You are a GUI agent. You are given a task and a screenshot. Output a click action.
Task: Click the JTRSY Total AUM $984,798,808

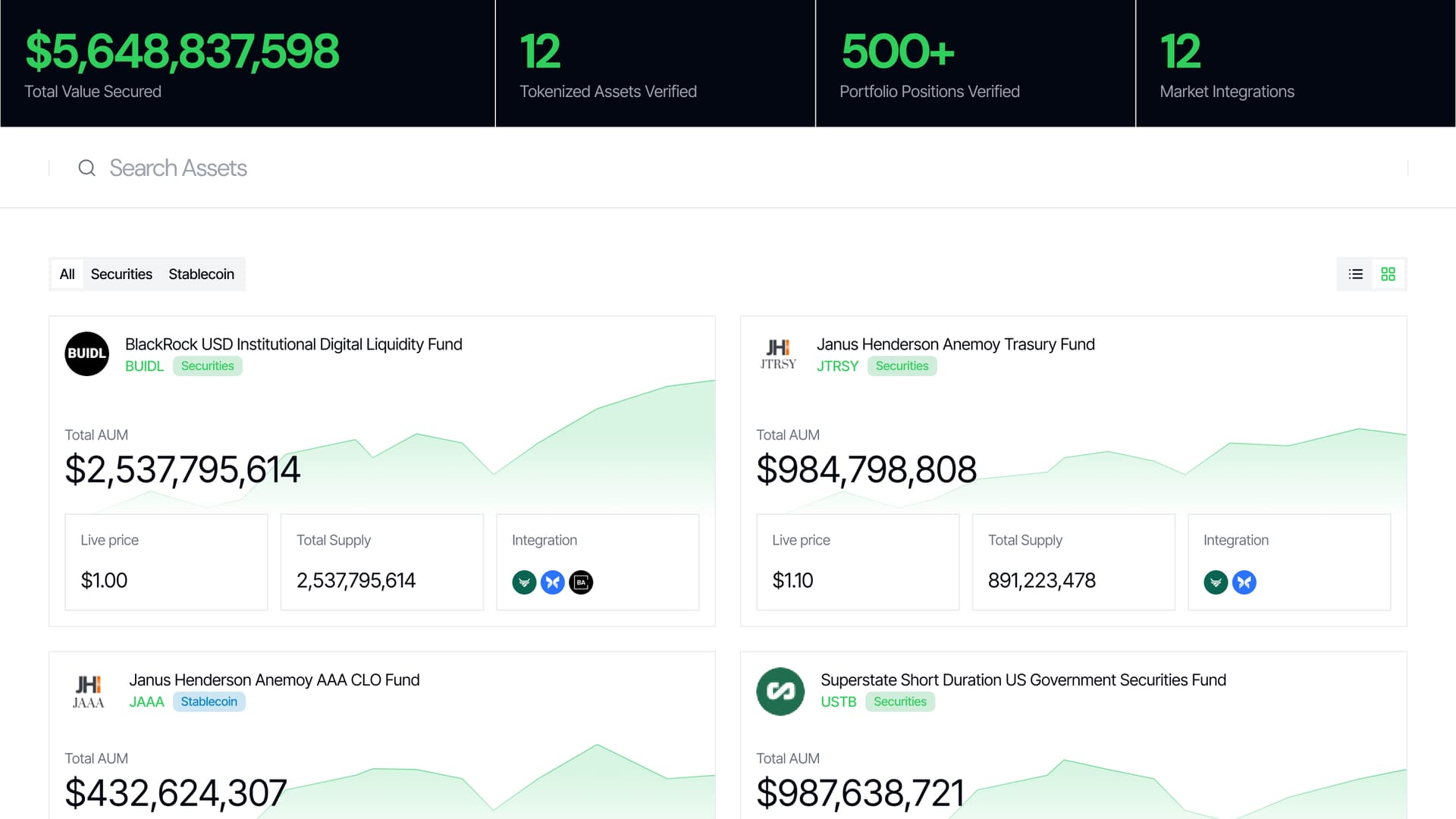866,469
